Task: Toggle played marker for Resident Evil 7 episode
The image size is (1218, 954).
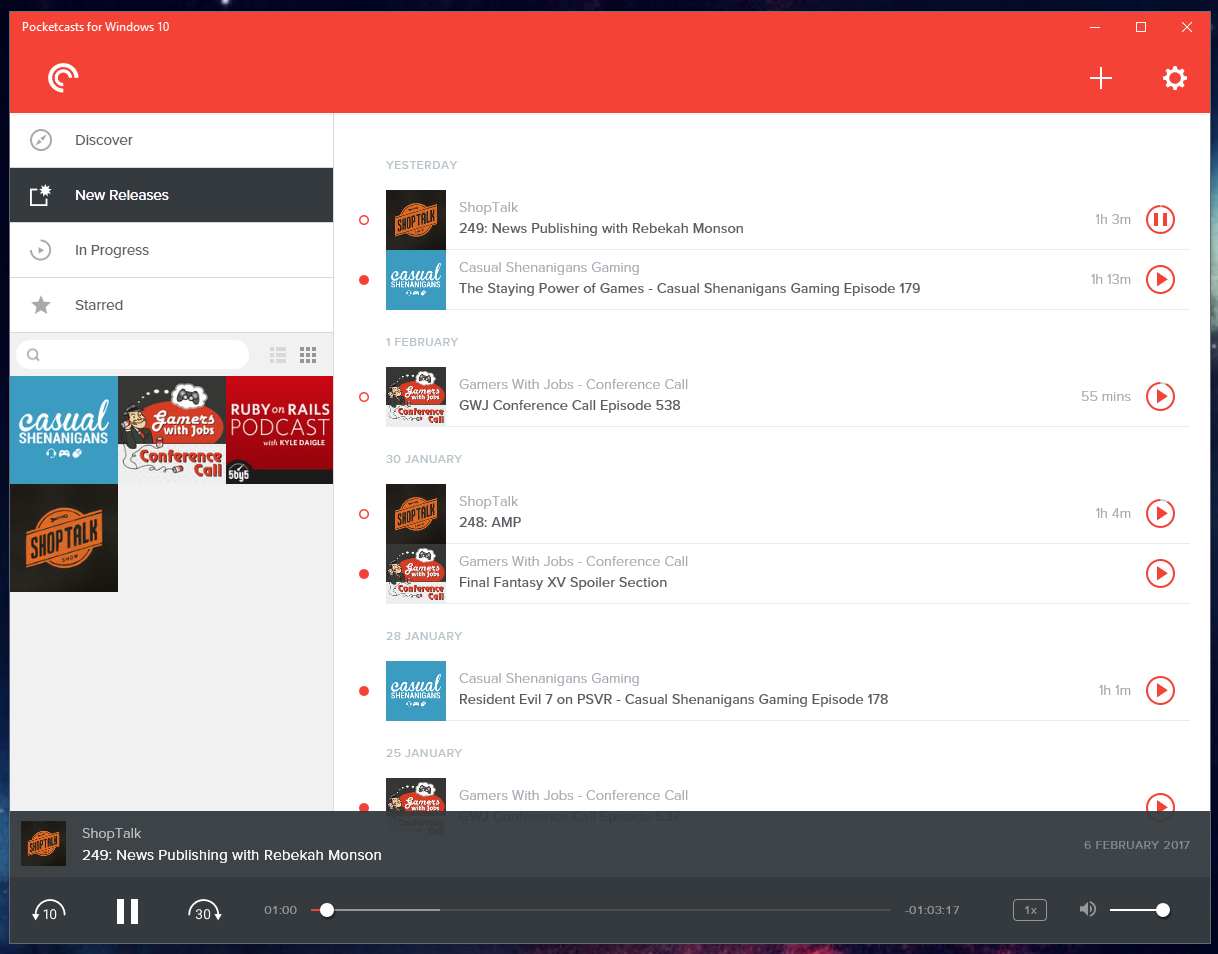Action: click(x=364, y=691)
